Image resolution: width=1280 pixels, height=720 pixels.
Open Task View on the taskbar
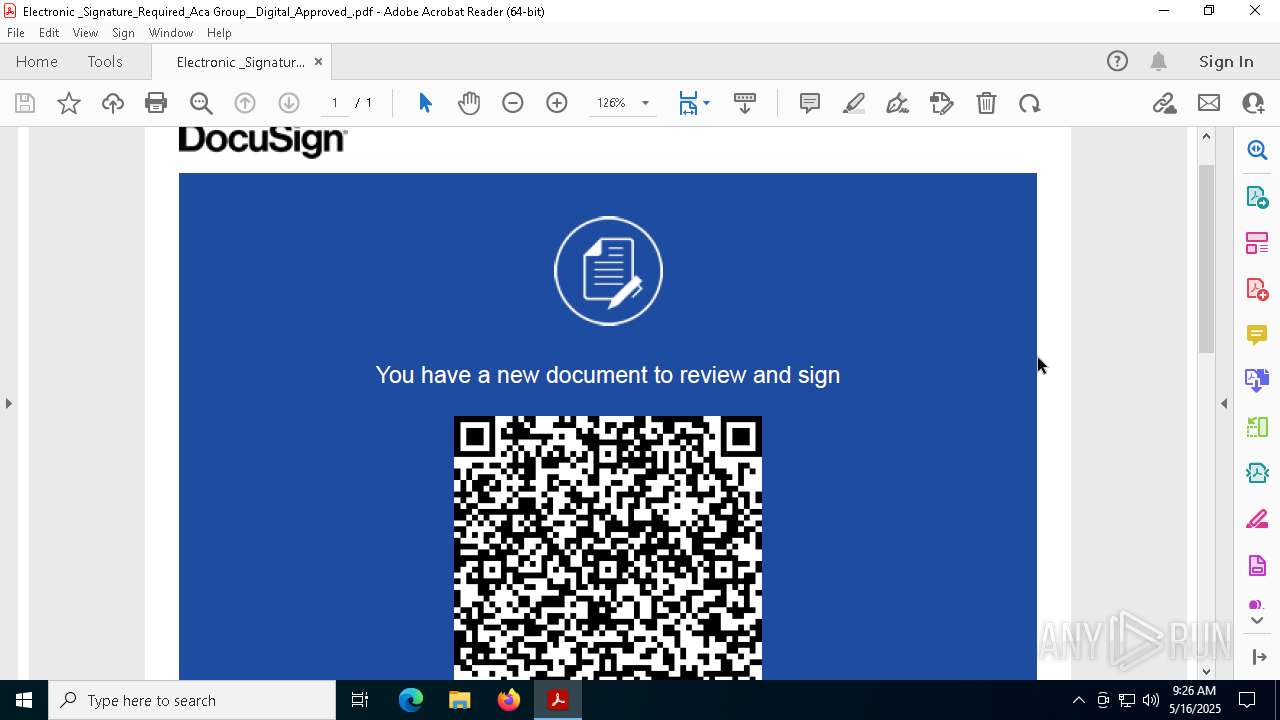(x=360, y=700)
